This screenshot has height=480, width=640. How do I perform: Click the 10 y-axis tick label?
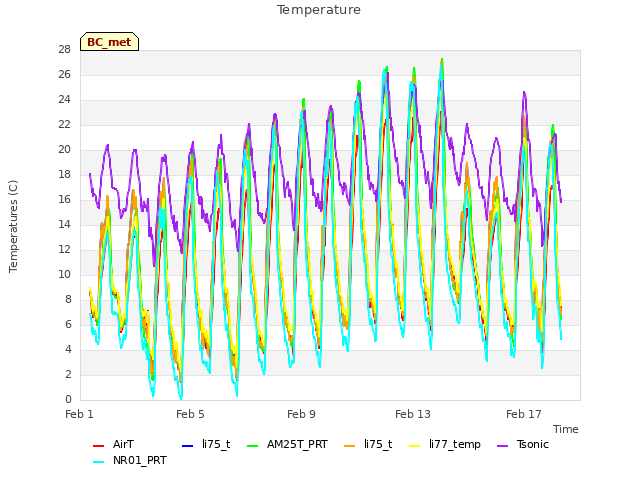pos(64,274)
